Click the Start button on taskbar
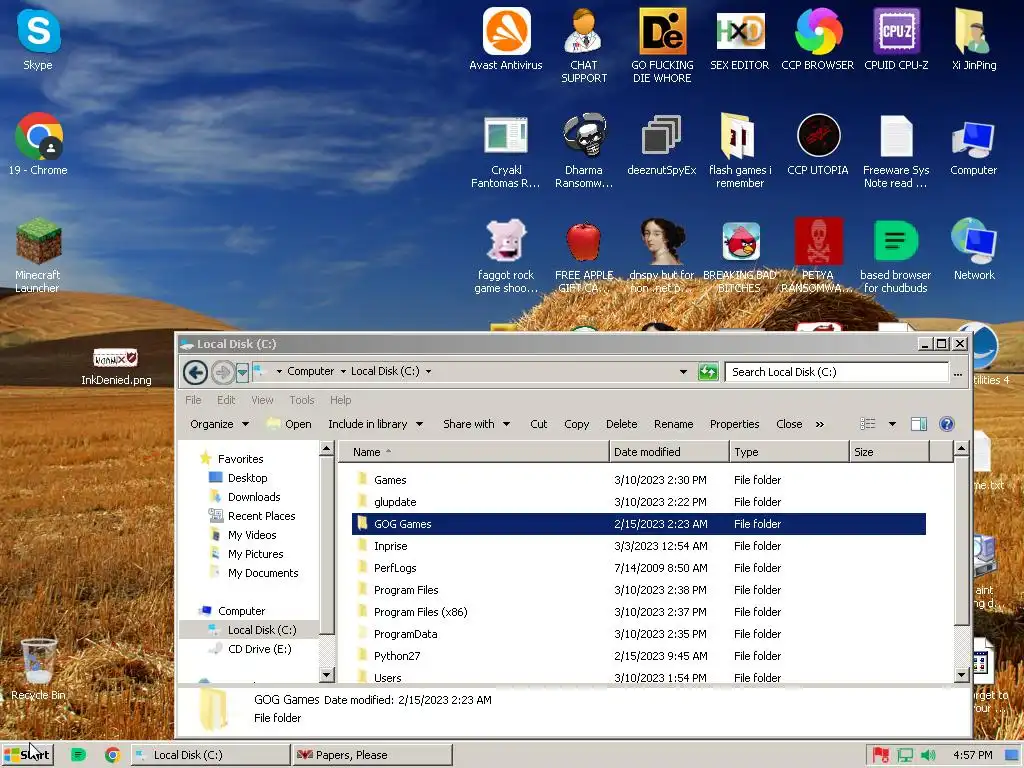 [27, 755]
